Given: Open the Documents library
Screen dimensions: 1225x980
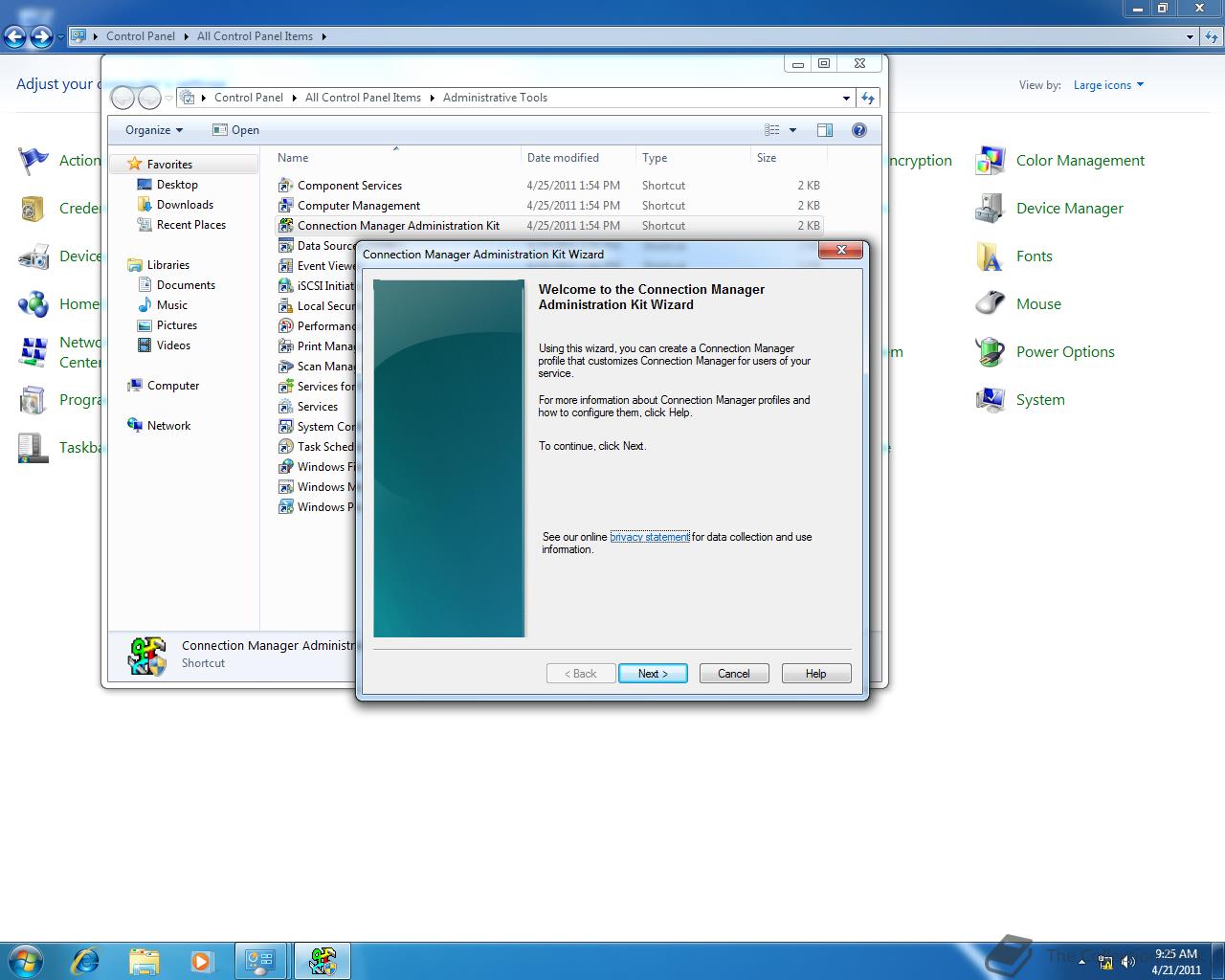Looking at the screenshot, I should 186,285.
